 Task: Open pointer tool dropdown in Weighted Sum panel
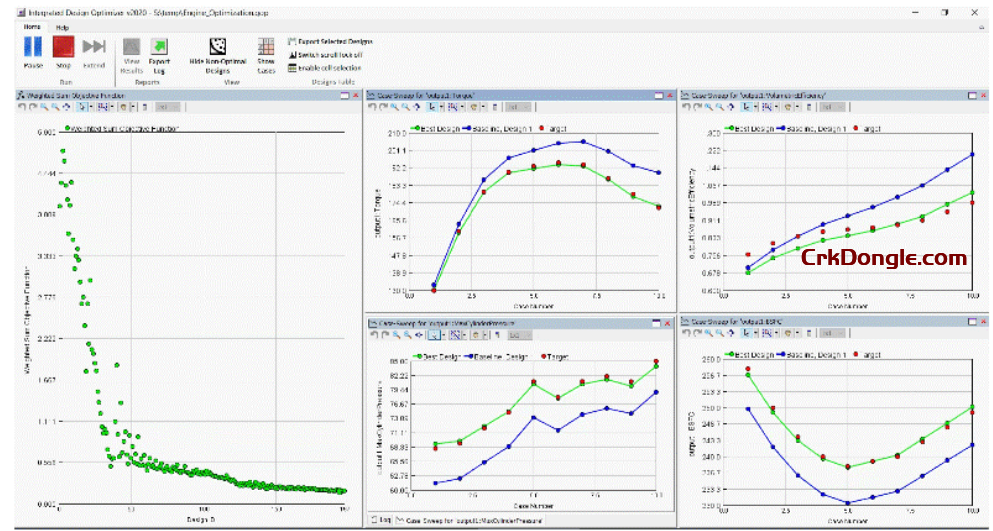coord(89,106)
